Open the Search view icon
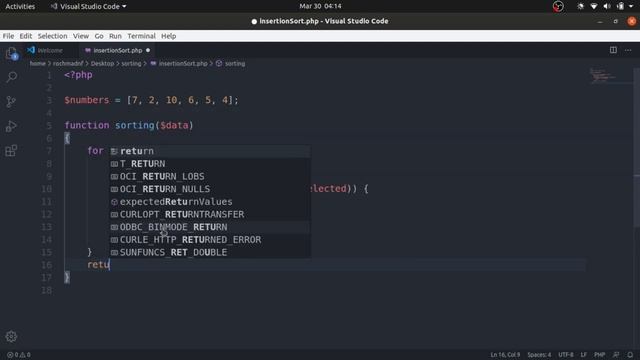Image resolution: width=640 pixels, height=360 pixels. click(x=11, y=77)
